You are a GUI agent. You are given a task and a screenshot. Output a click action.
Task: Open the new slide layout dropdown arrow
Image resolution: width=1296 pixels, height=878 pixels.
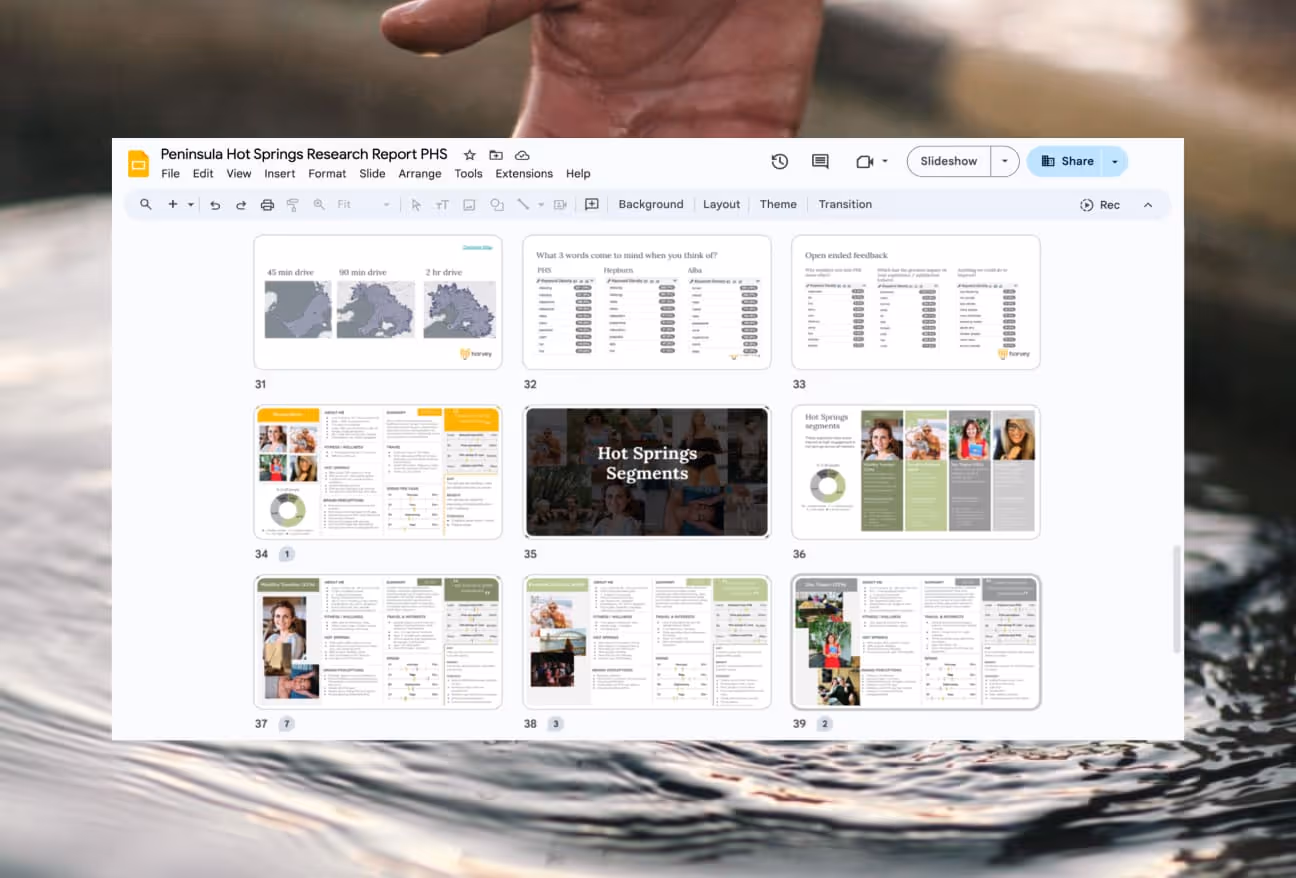coord(191,205)
